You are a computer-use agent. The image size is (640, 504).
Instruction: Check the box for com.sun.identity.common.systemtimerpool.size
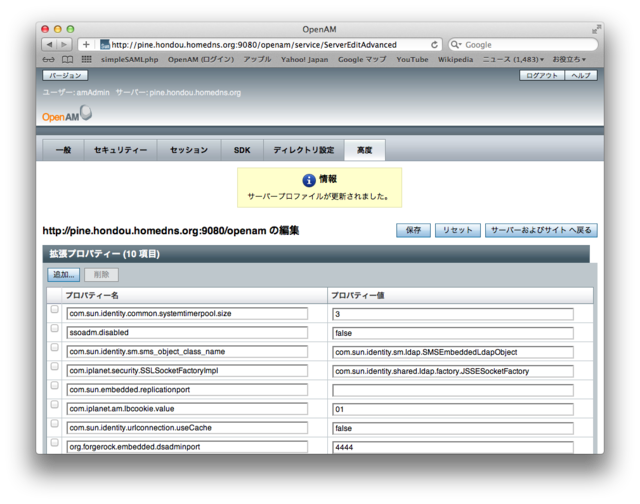(55, 310)
